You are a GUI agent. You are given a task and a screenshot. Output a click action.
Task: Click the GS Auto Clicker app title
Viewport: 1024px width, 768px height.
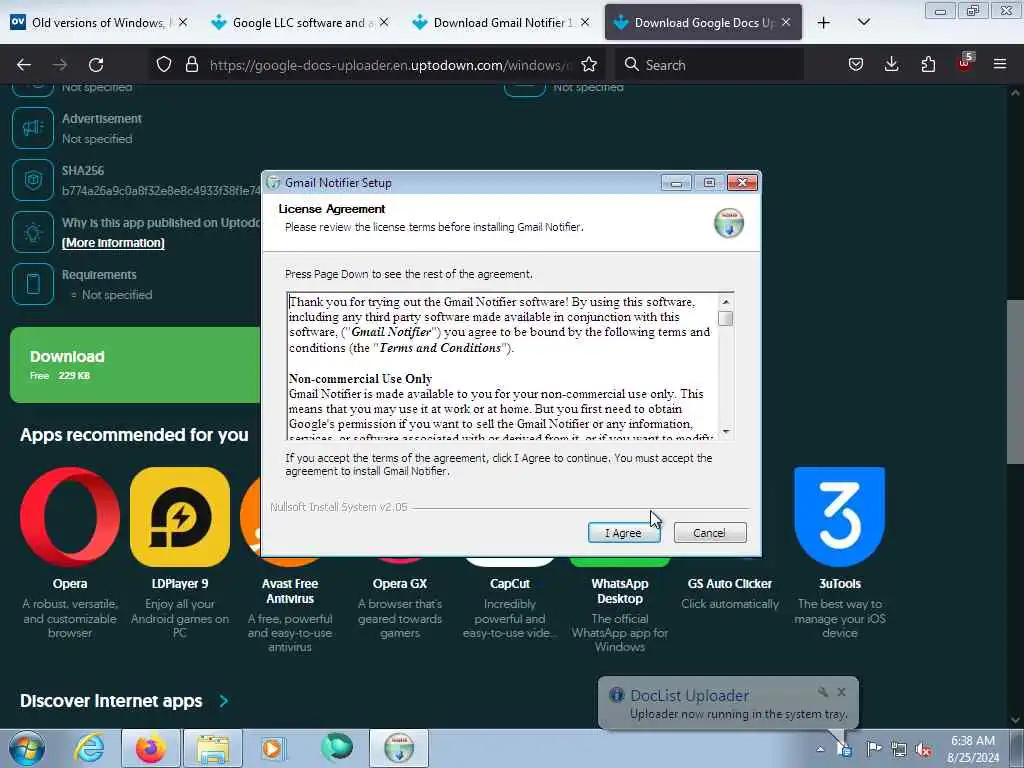click(729, 584)
